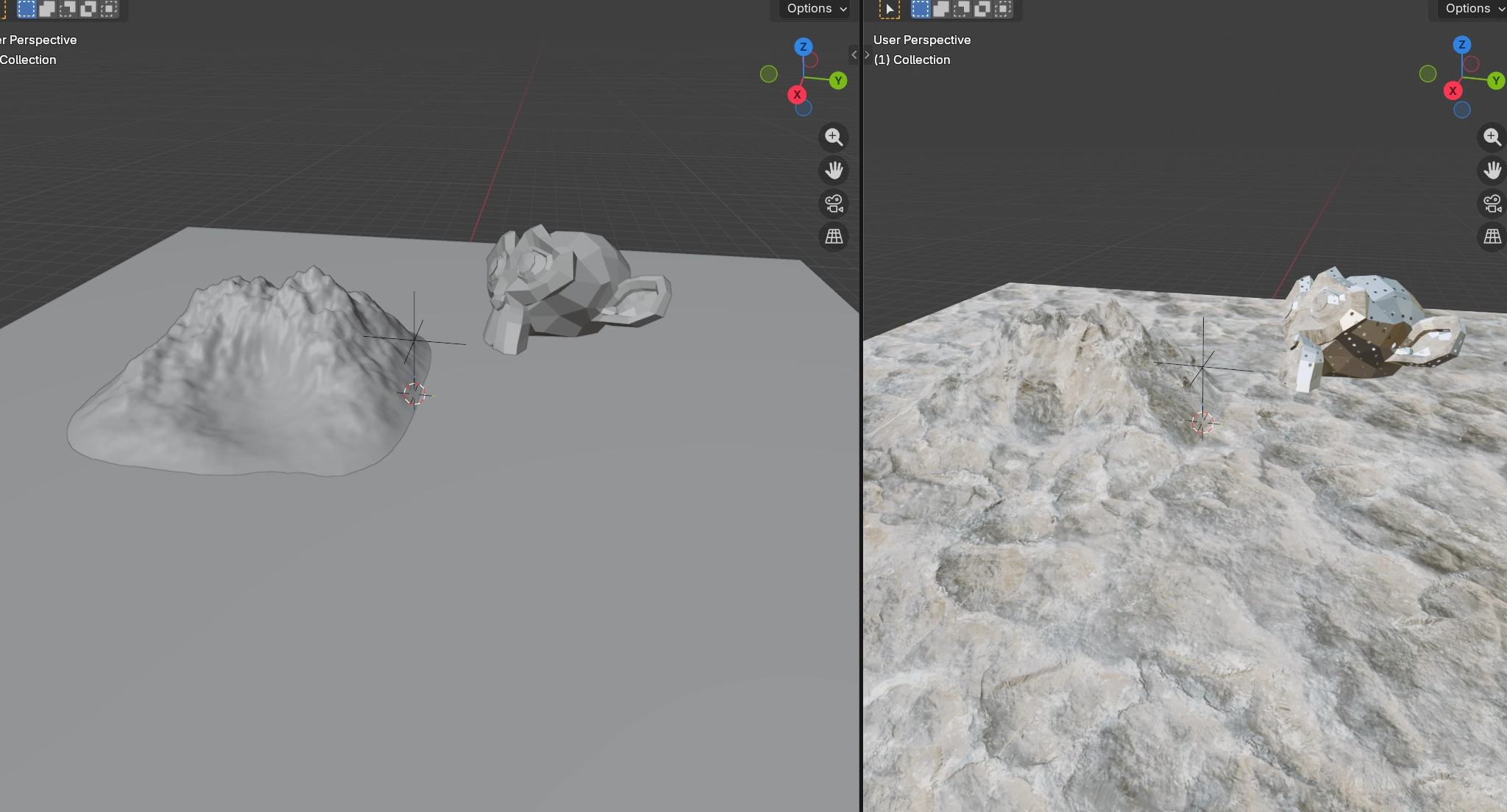Toggle camera view icon in left viewport
Viewport: 1507px width, 812px height.
834,204
